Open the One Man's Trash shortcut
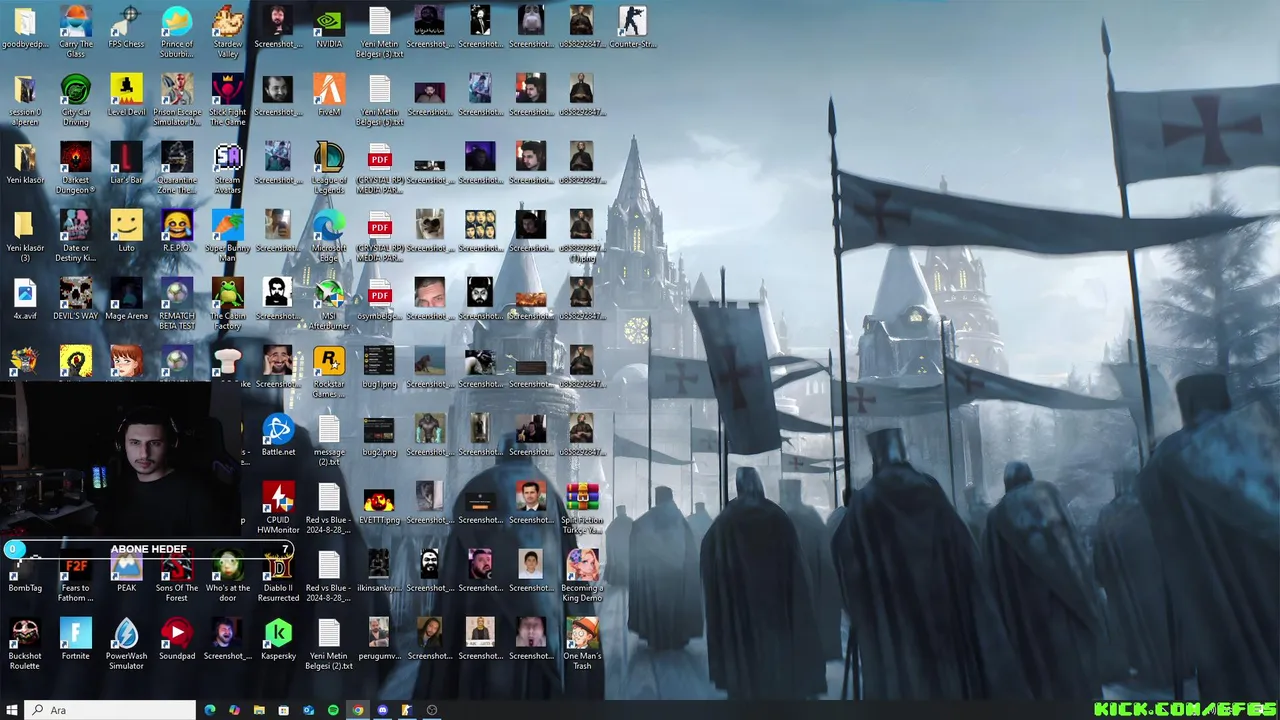The height and width of the screenshot is (720, 1280). pos(582,643)
